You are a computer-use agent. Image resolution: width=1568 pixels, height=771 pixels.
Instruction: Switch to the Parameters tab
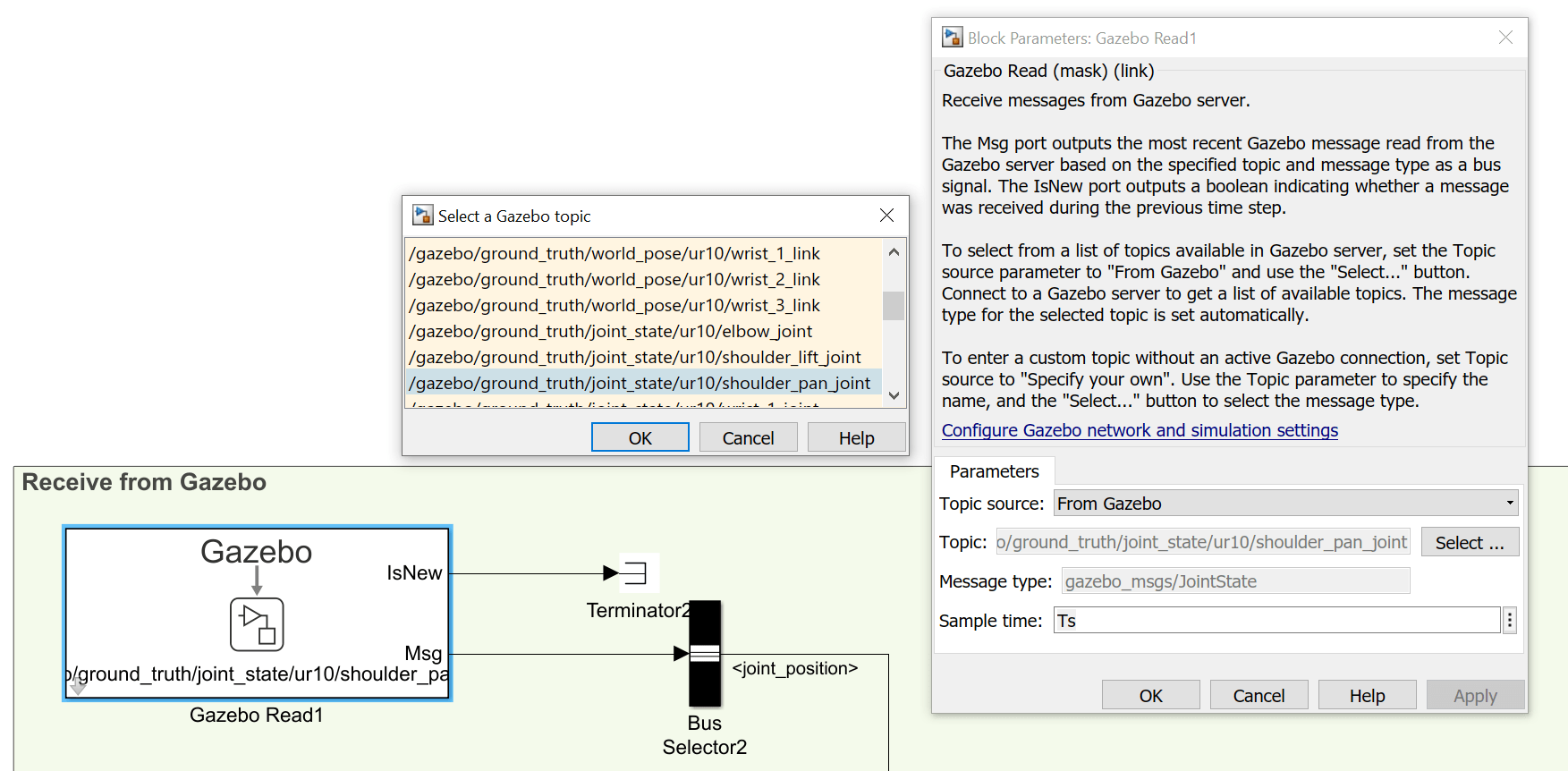(x=995, y=471)
